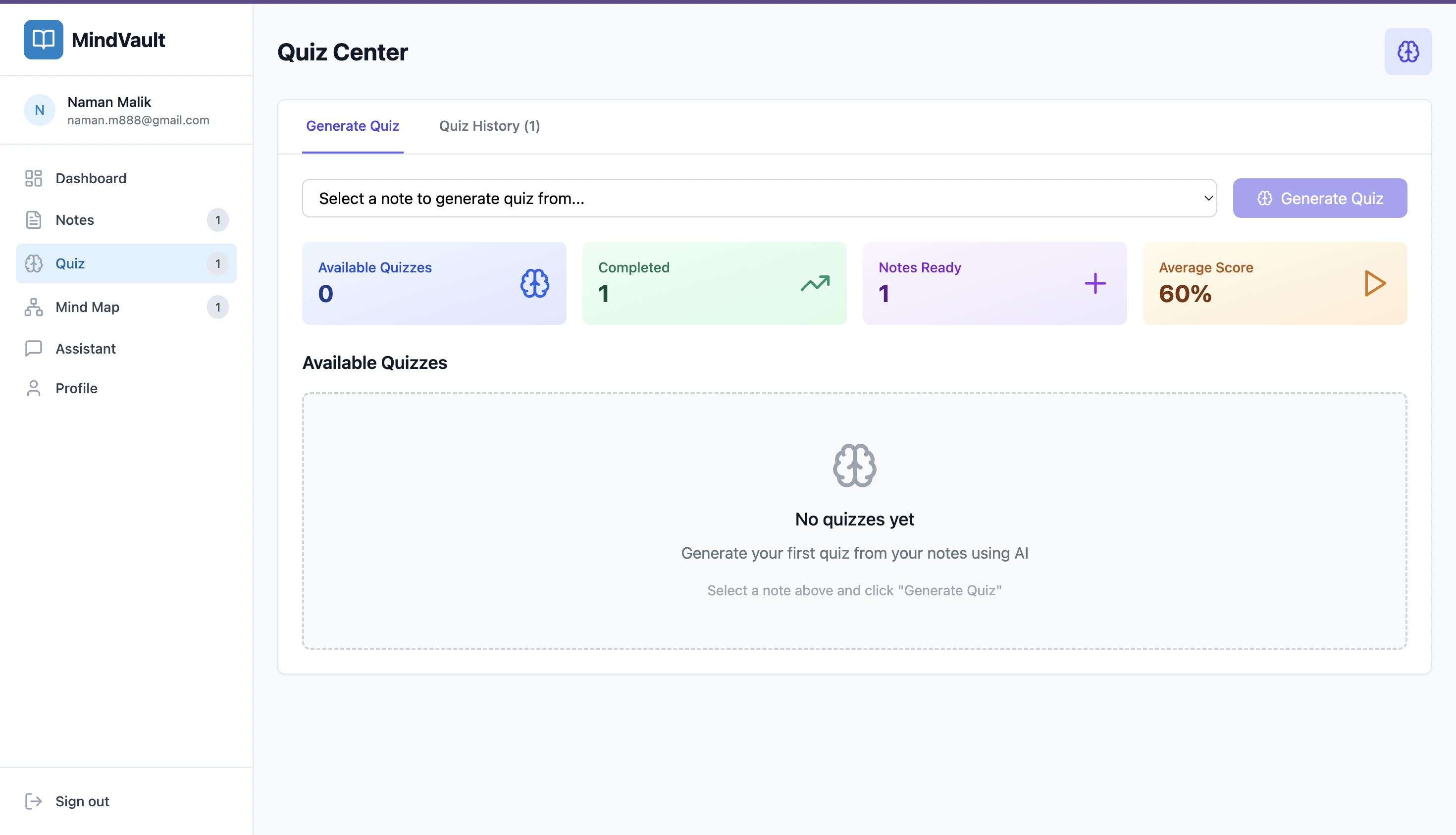Click the Quiz count badge in sidebar

[x=217, y=264]
